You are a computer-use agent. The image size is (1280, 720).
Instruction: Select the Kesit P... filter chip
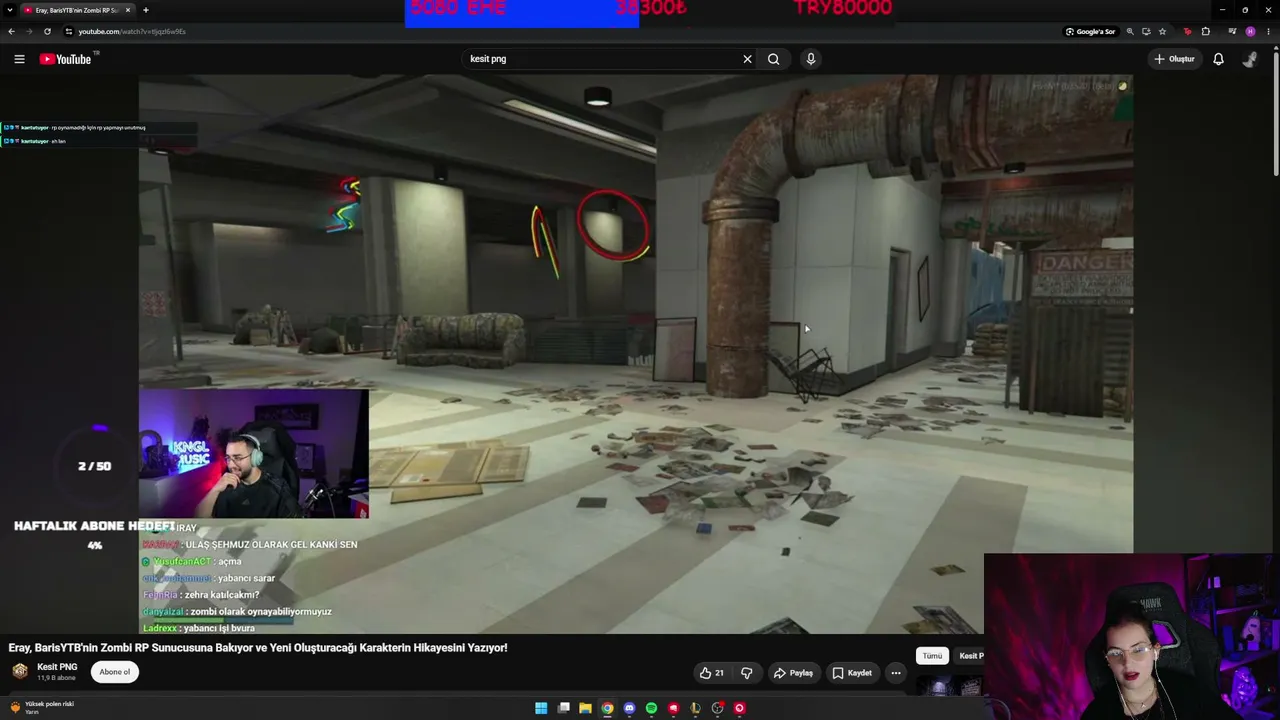[x=969, y=656]
